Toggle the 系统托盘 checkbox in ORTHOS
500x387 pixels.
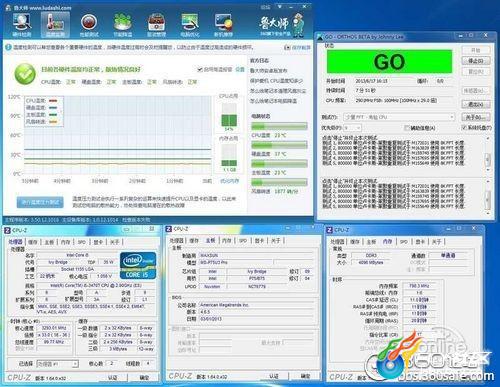(x=464, y=127)
